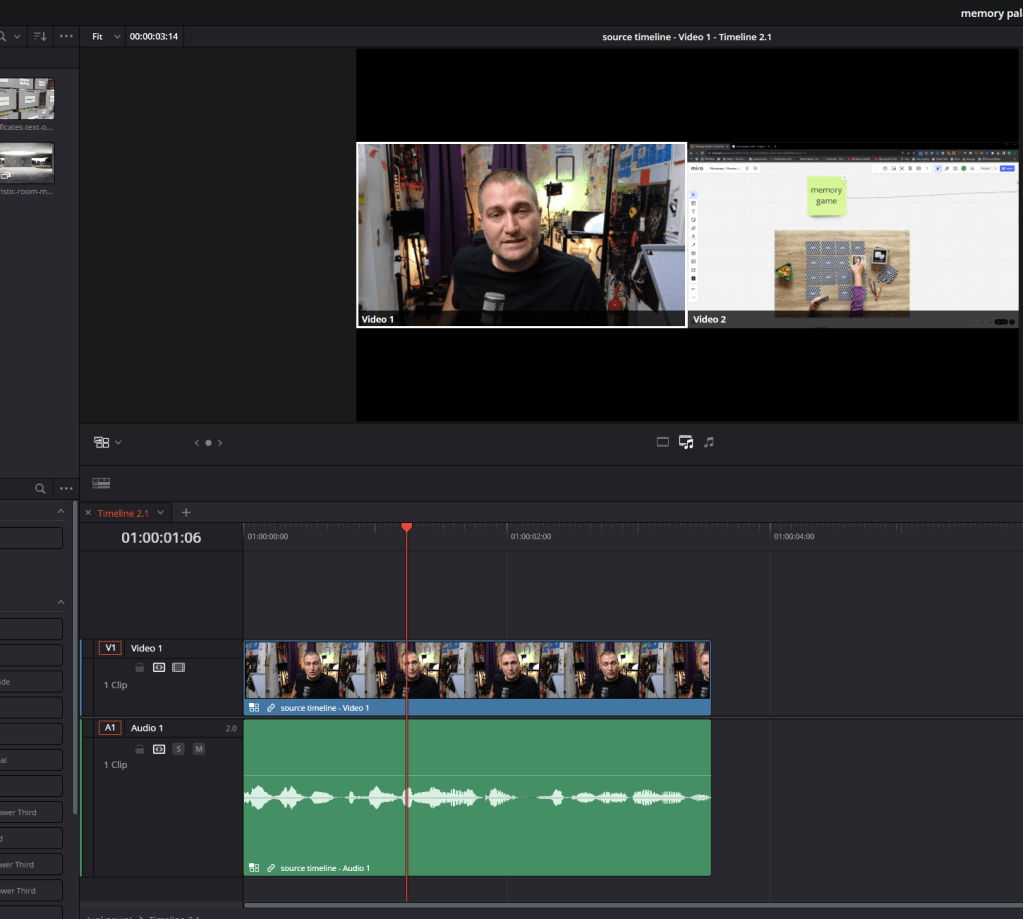Viewport: 1023px width, 919px height.
Task: Collapse the upper effects section chevron
Action: [x=61, y=511]
